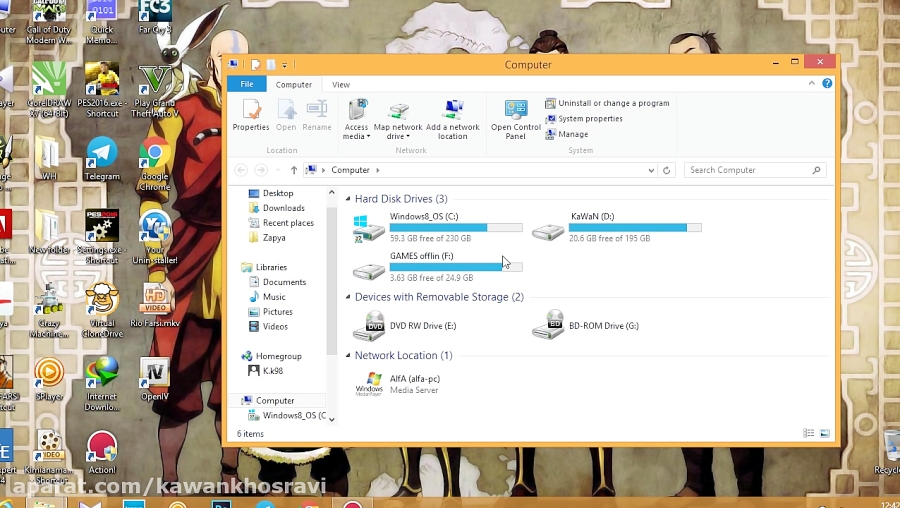Open Properties in the Computer ribbon
Screen dimensions: 900x508
(251, 115)
